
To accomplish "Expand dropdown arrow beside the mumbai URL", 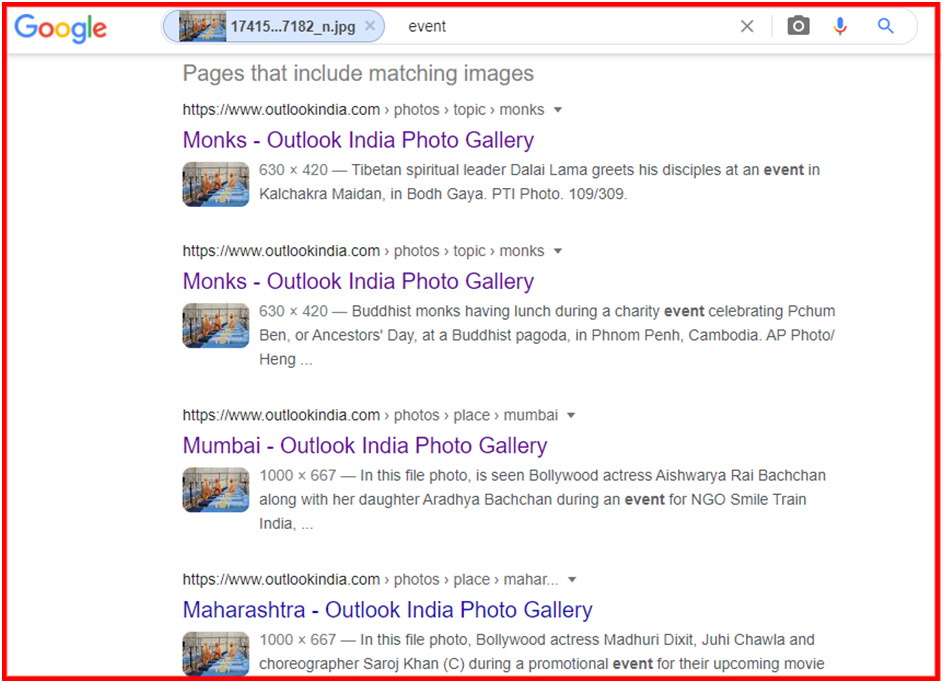I will [571, 416].
